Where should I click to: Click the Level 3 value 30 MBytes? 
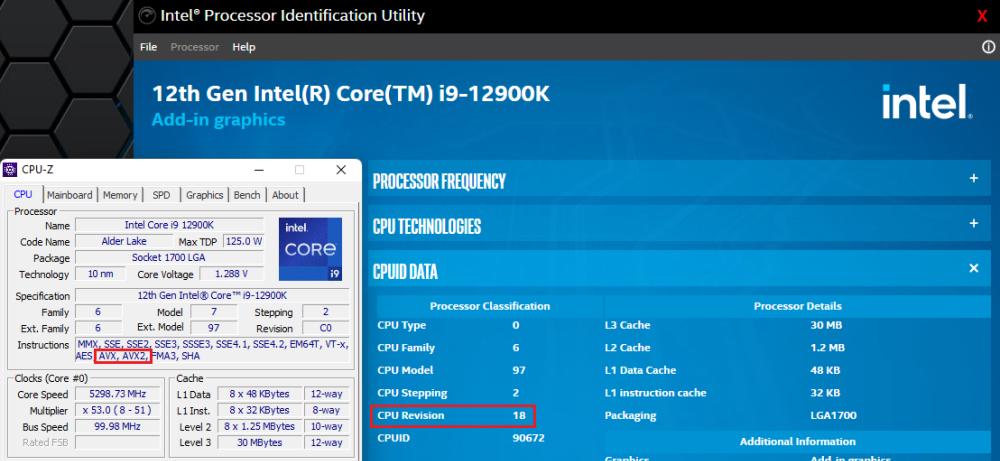259,442
